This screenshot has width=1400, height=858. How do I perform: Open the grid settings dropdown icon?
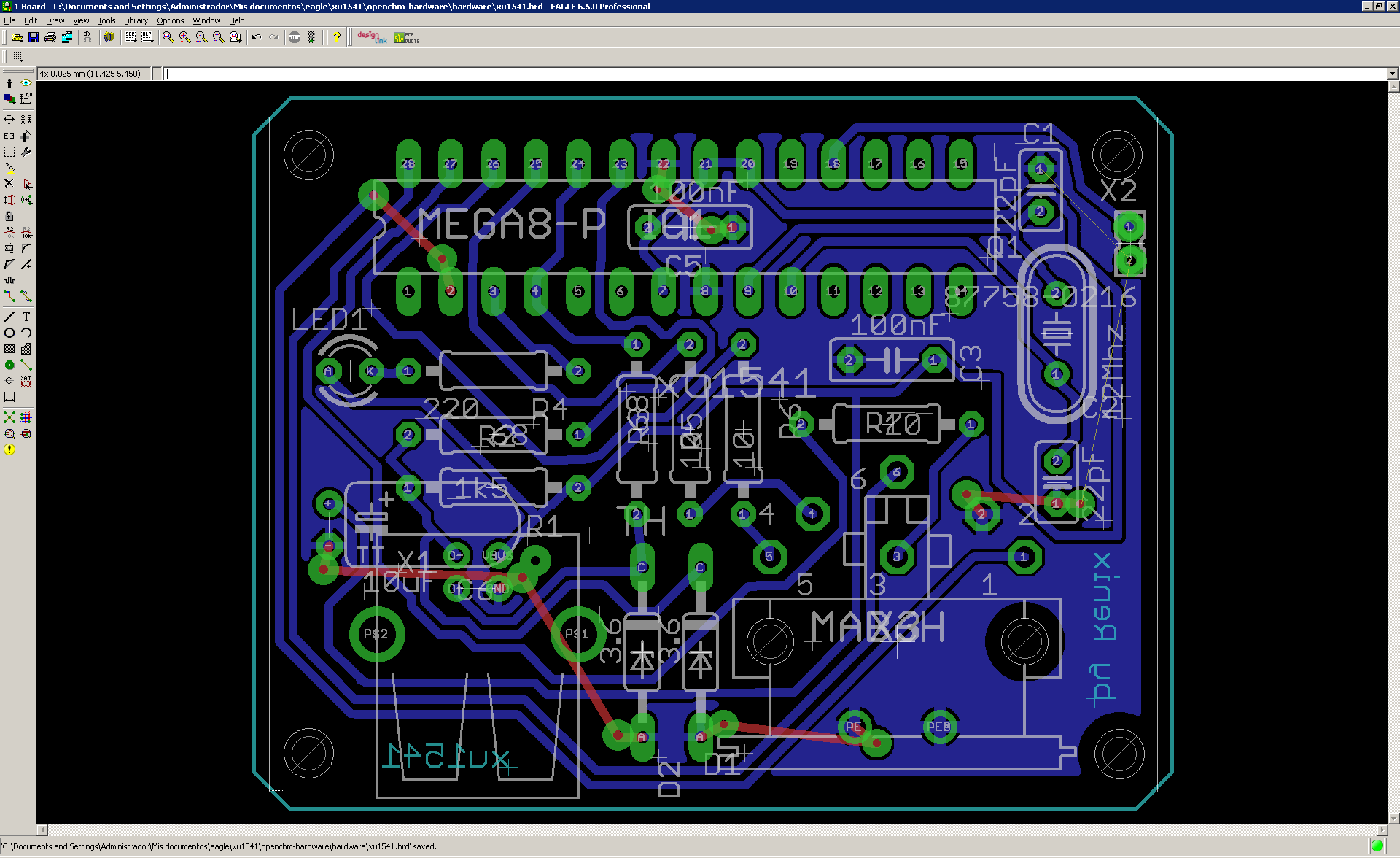(x=17, y=56)
